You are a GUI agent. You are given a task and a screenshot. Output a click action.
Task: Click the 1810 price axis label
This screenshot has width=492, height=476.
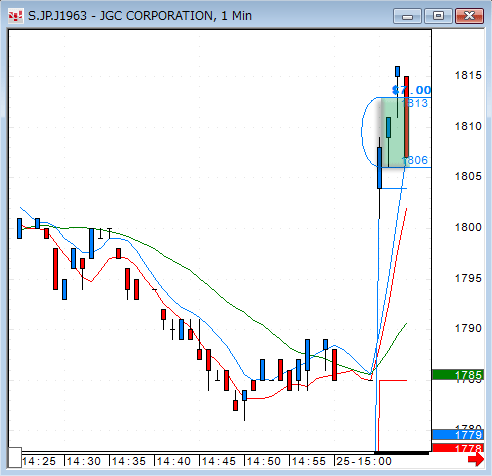[x=468, y=126]
